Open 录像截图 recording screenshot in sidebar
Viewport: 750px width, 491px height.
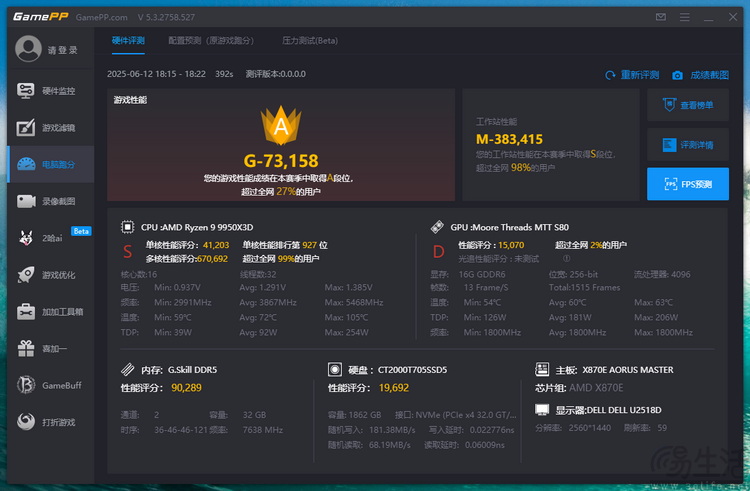[x=50, y=201]
